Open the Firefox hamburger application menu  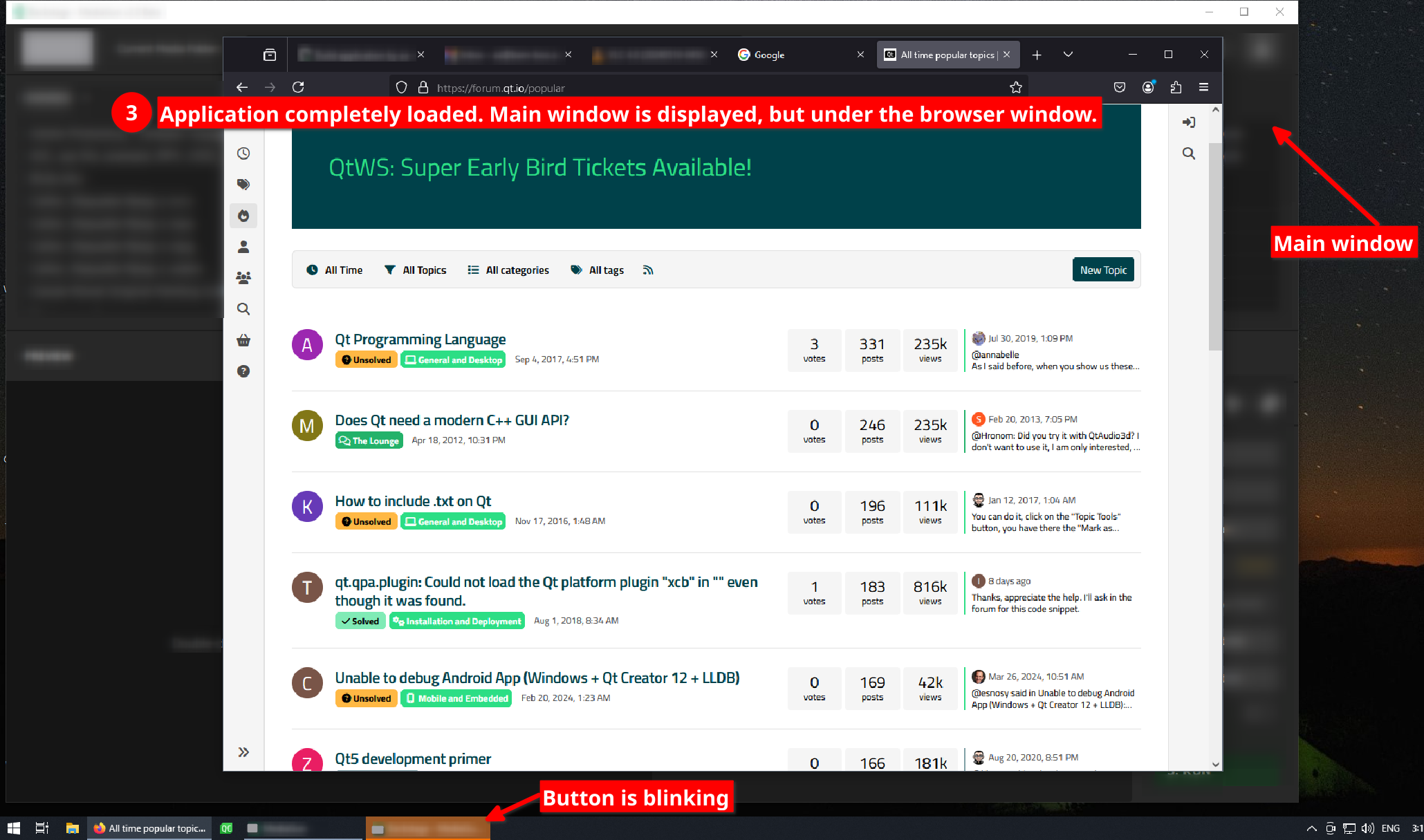tap(1203, 87)
